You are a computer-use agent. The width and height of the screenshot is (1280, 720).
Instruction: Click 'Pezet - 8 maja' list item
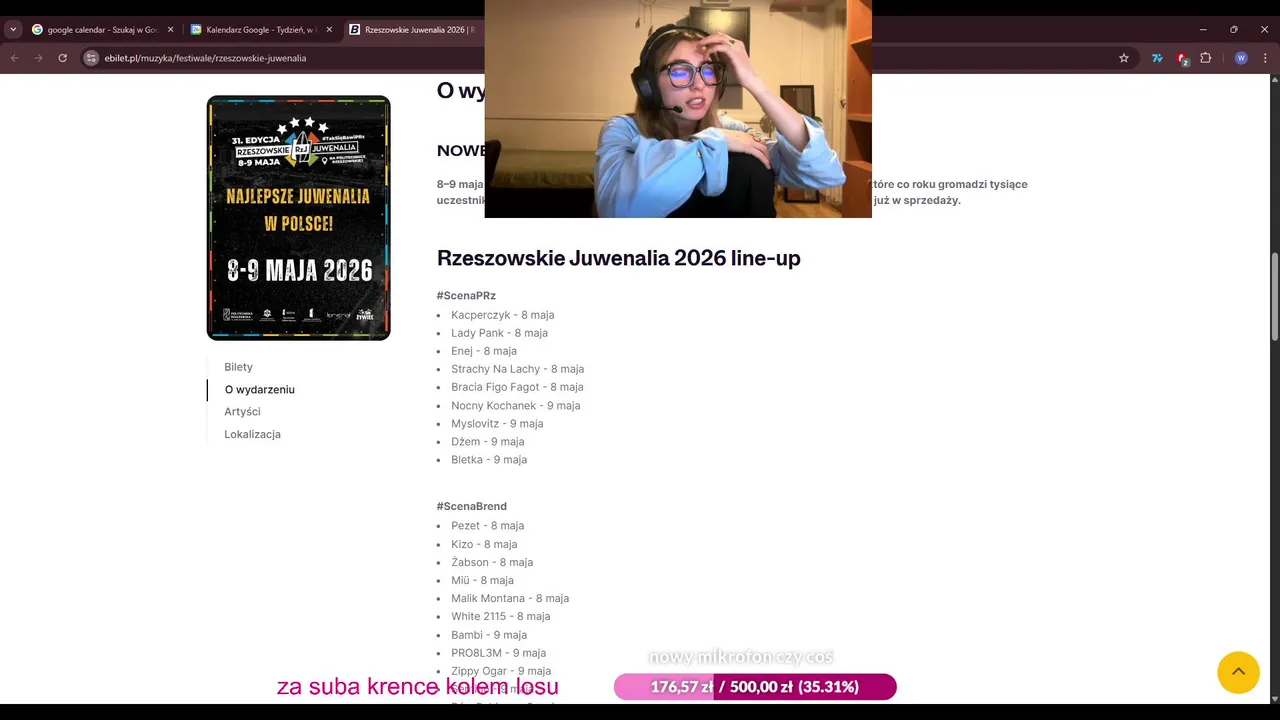[487, 526]
